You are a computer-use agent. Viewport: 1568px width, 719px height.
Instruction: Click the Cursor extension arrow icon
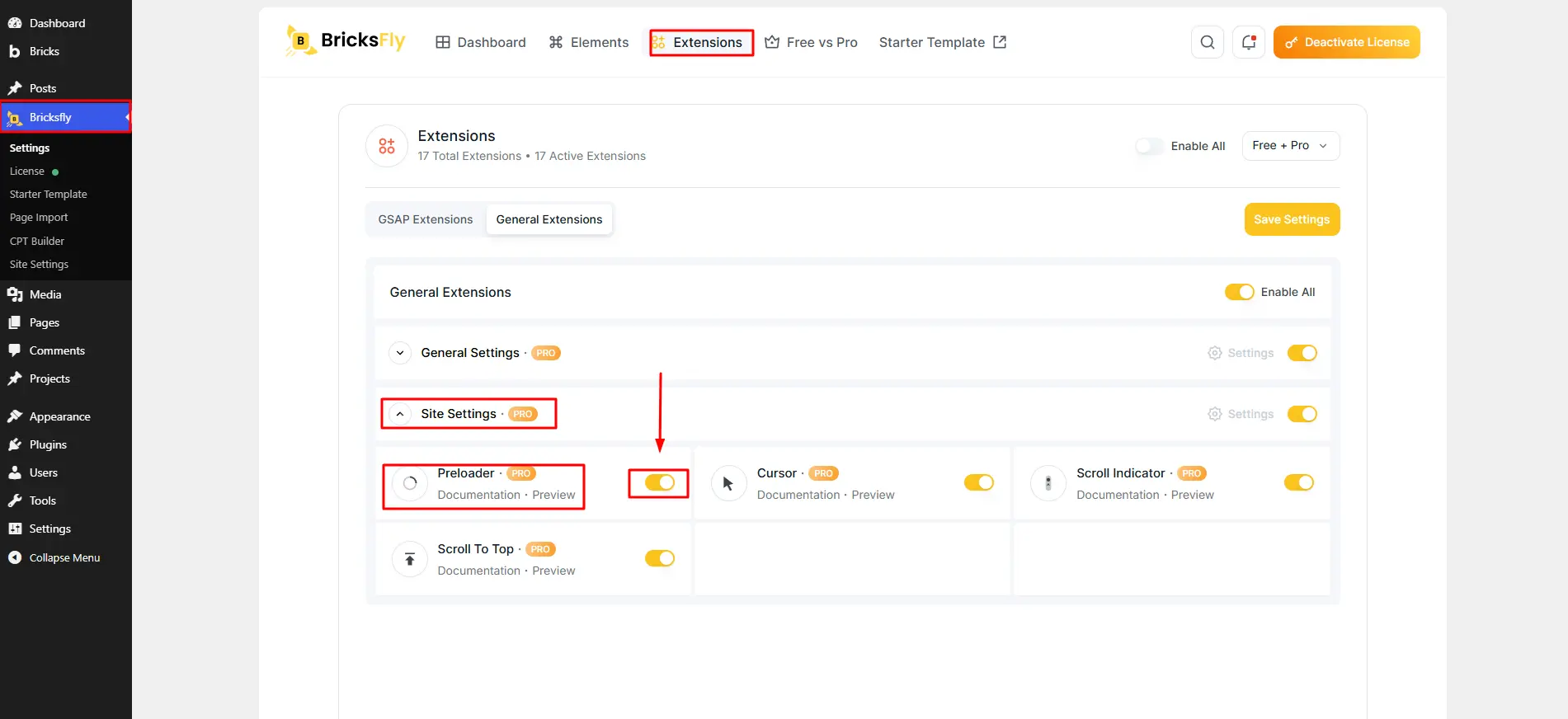[728, 483]
